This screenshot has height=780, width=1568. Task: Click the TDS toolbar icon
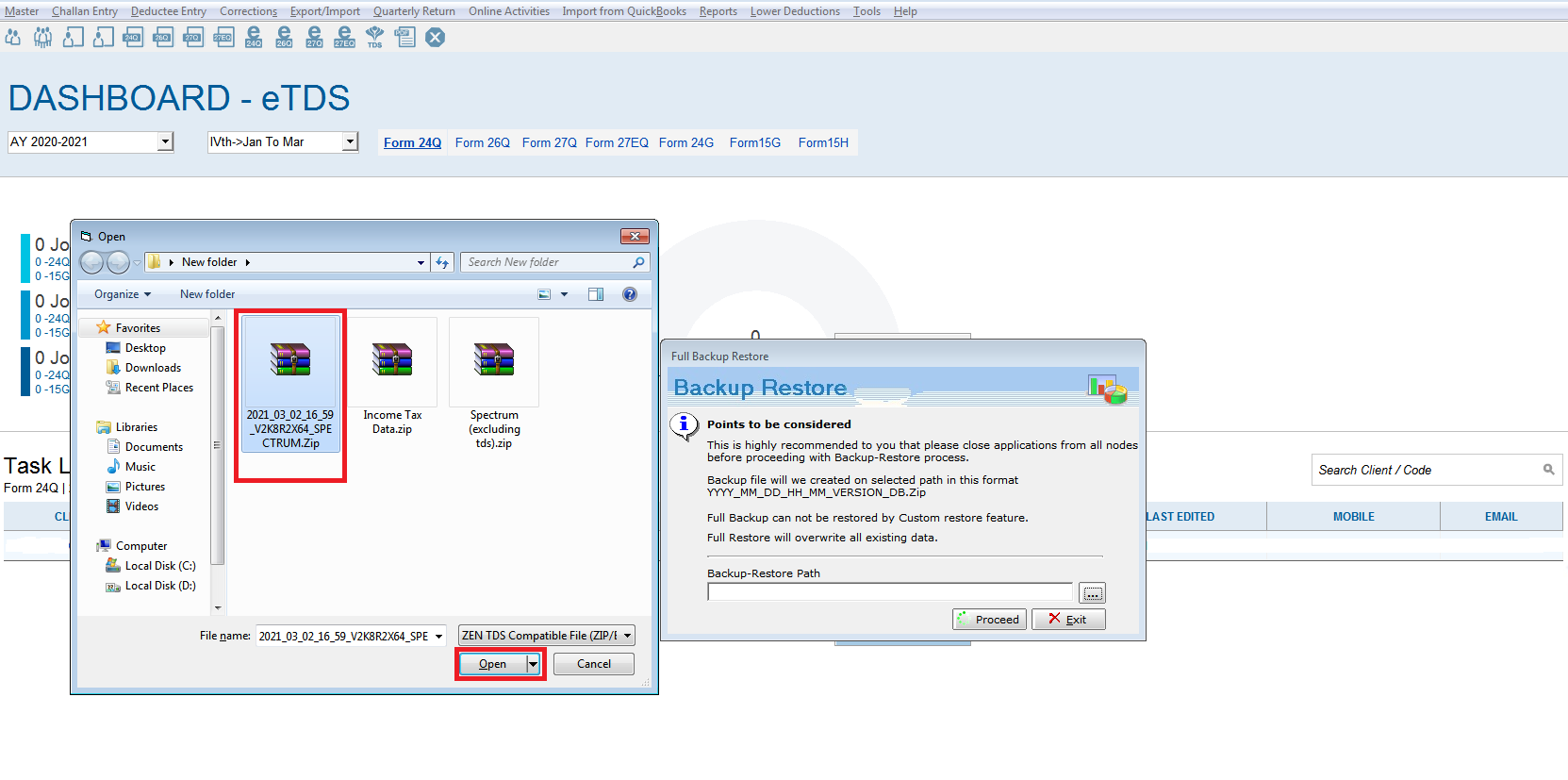tap(374, 38)
